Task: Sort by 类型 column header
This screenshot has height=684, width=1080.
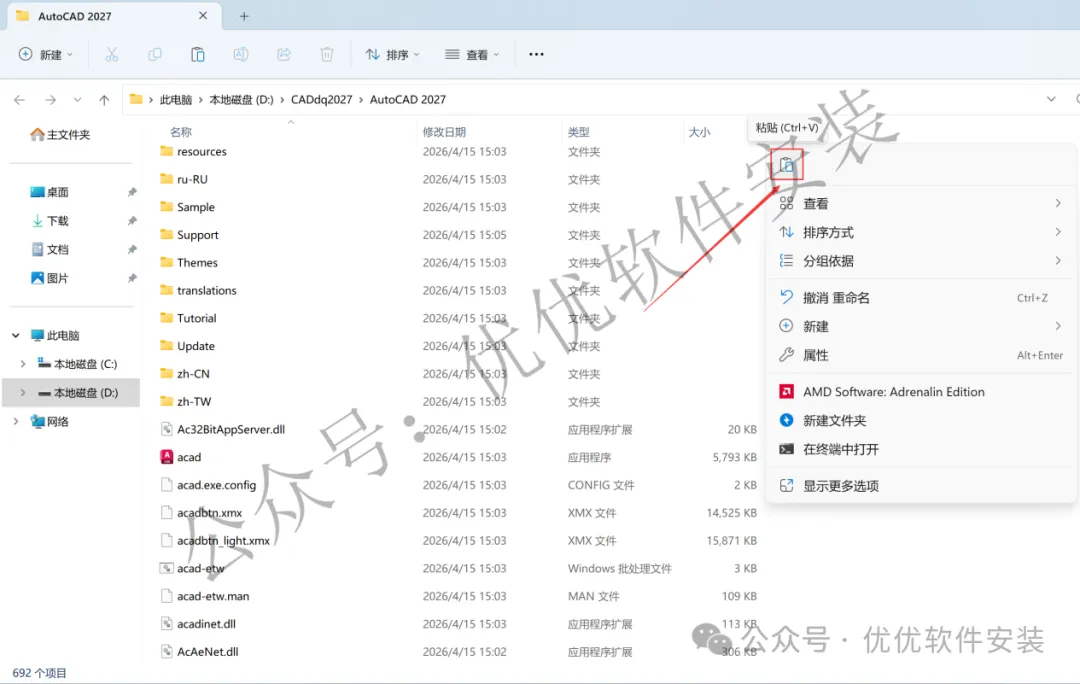Action: (579, 132)
